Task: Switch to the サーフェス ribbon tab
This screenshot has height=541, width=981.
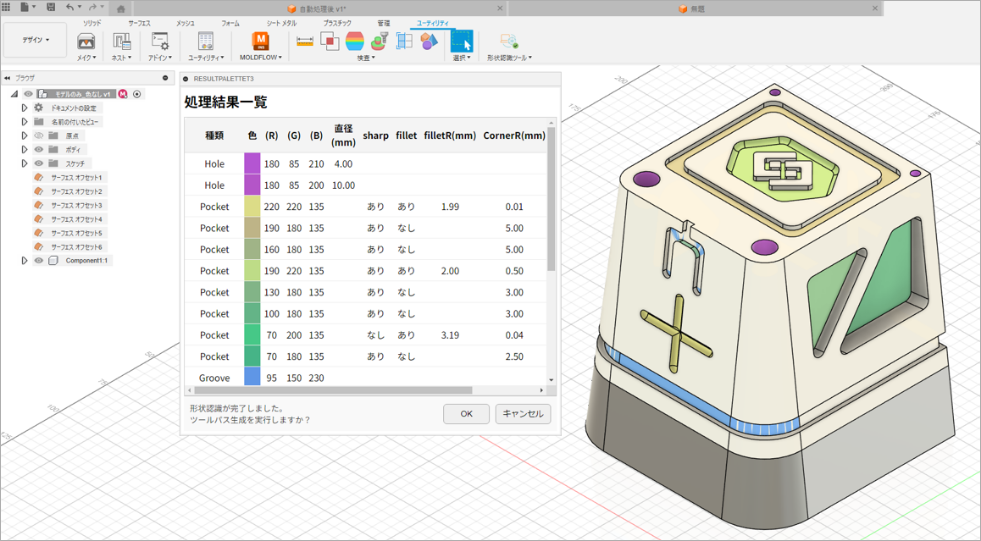Action: click(139, 22)
